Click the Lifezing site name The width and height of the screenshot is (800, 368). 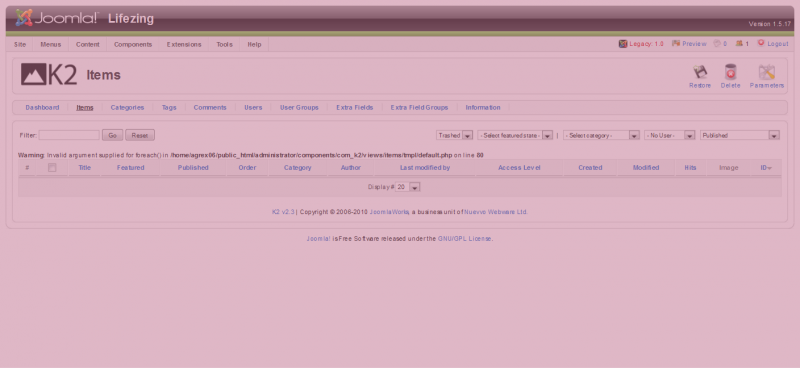pyautogui.click(x=131, y=19)
